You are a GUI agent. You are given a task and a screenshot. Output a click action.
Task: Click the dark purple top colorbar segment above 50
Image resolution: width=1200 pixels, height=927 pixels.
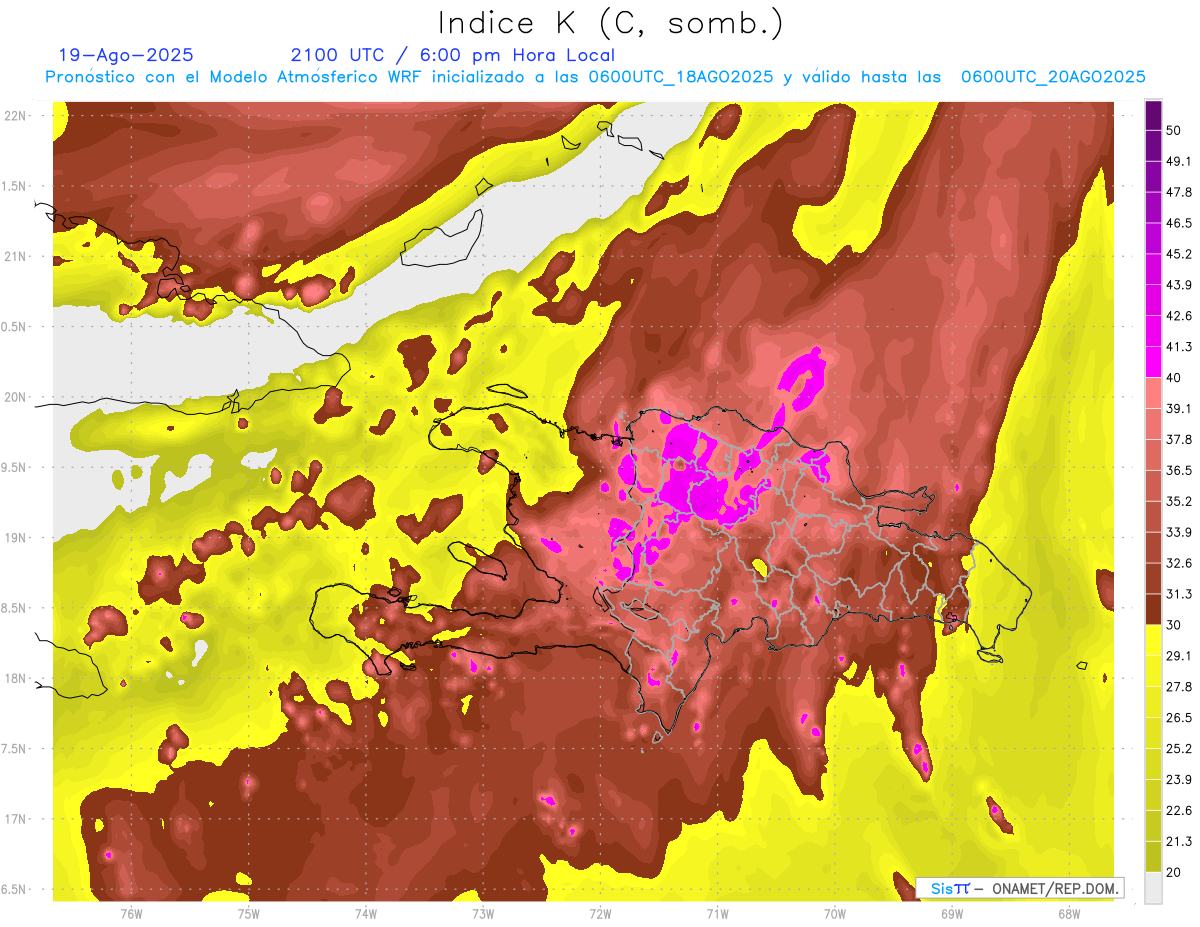click(x=1153, y=116)
